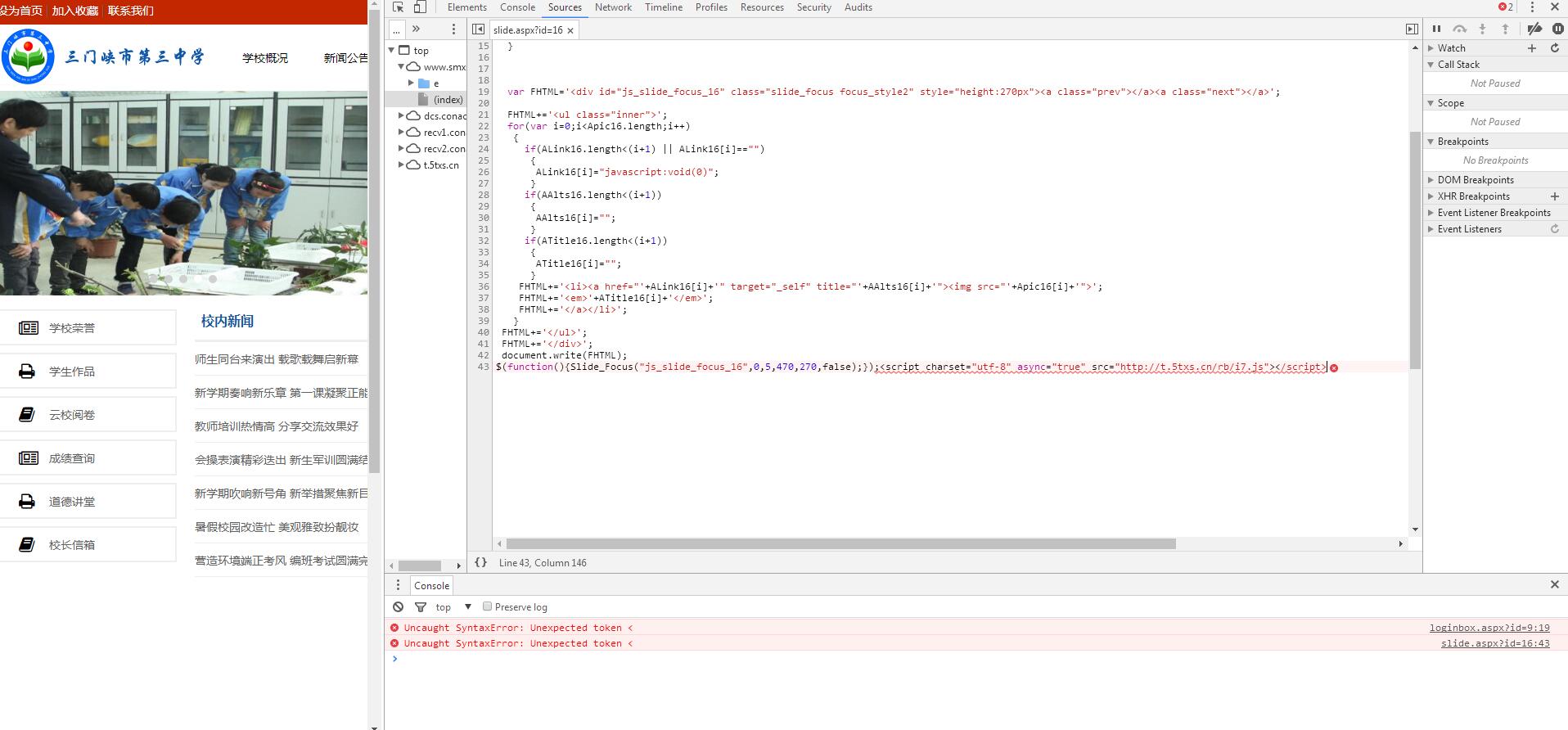Toggle device mode icon in DevTools

tap(419, 7)
